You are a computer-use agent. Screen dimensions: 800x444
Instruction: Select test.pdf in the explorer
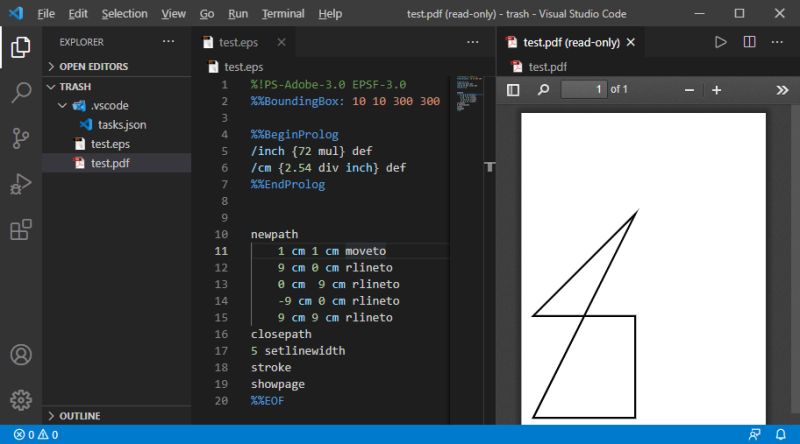tap(117, 163)
